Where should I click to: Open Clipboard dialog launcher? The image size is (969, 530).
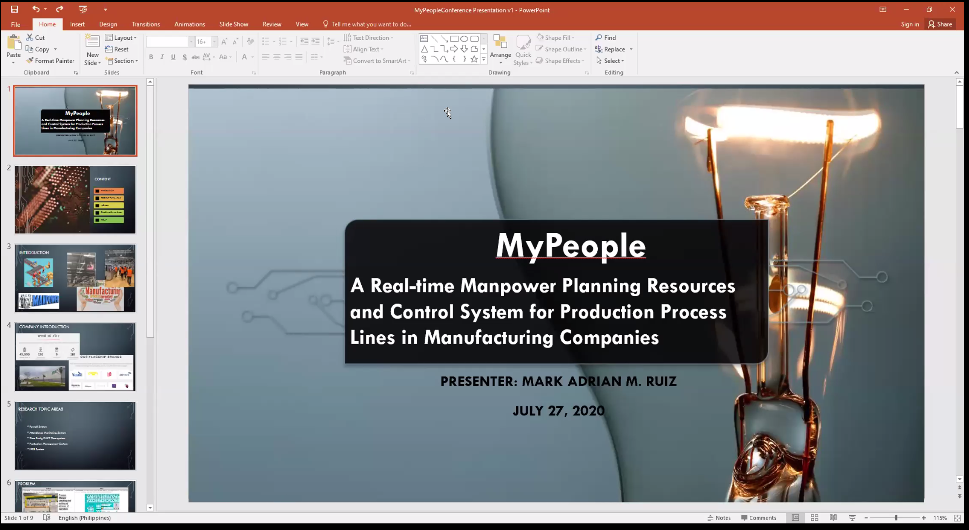(76, 73)
